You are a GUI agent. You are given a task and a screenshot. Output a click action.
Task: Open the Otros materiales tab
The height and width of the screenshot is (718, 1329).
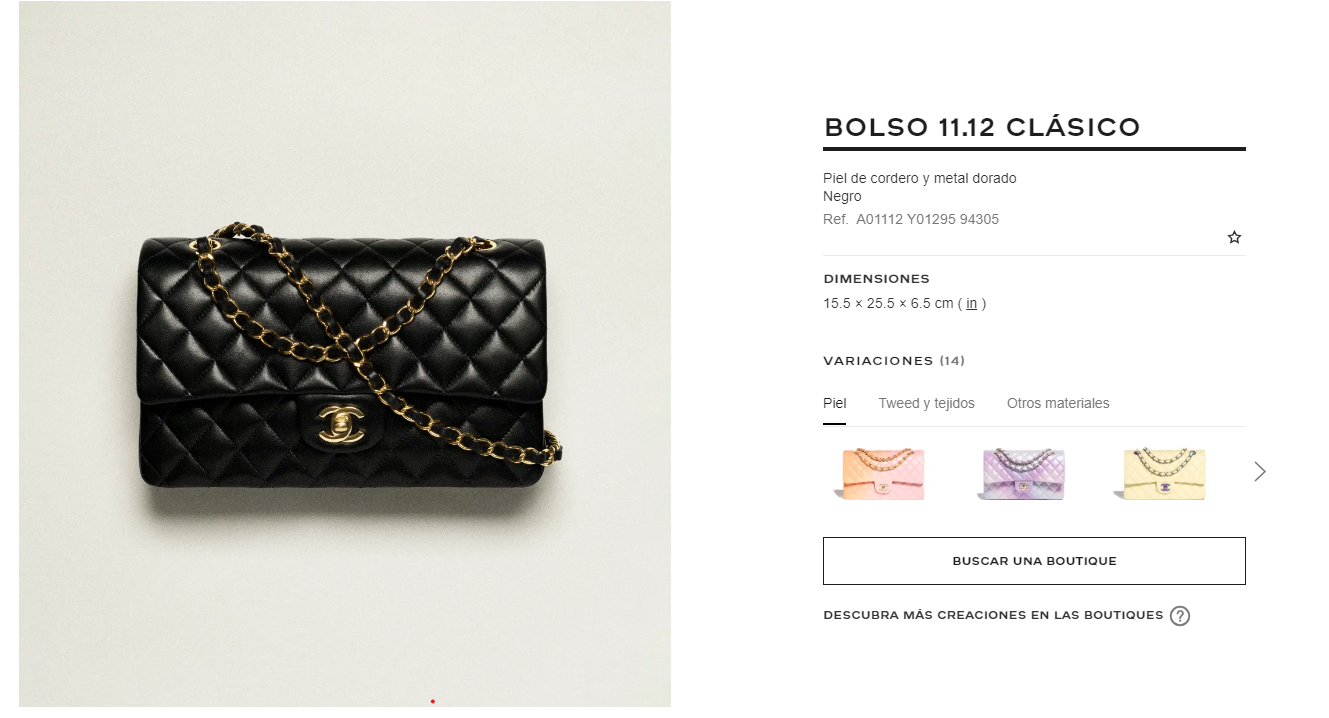(x=1058, y=403)
